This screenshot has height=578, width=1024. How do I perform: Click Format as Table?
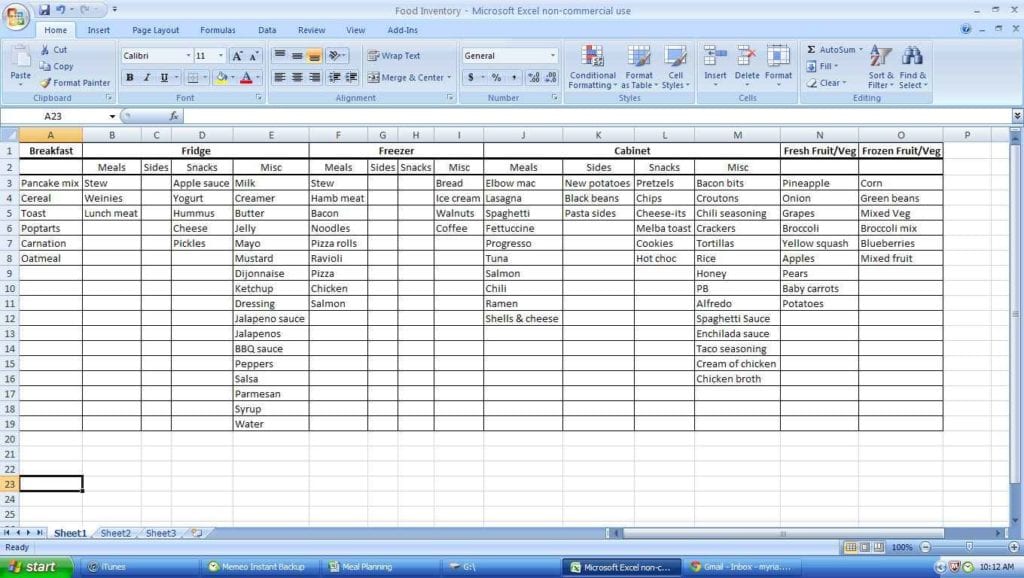coord(639,70)
